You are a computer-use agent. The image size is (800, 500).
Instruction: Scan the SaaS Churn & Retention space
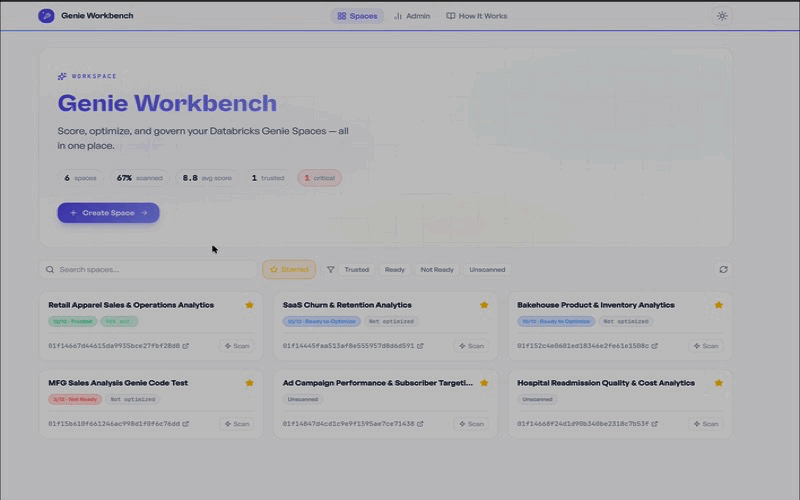pyautogui.click(x=471, y=346)
